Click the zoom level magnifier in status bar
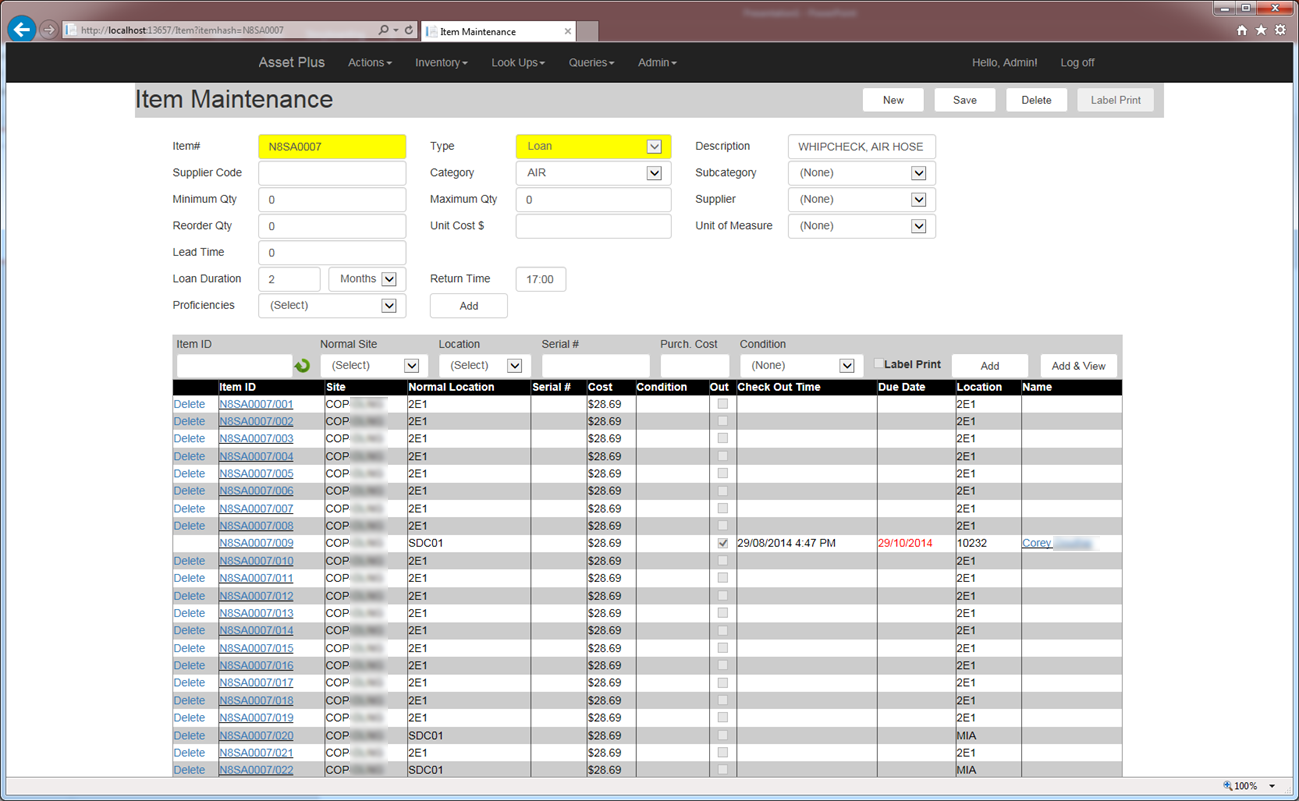The image size is (1299, 801). [x=1228, y=786]
